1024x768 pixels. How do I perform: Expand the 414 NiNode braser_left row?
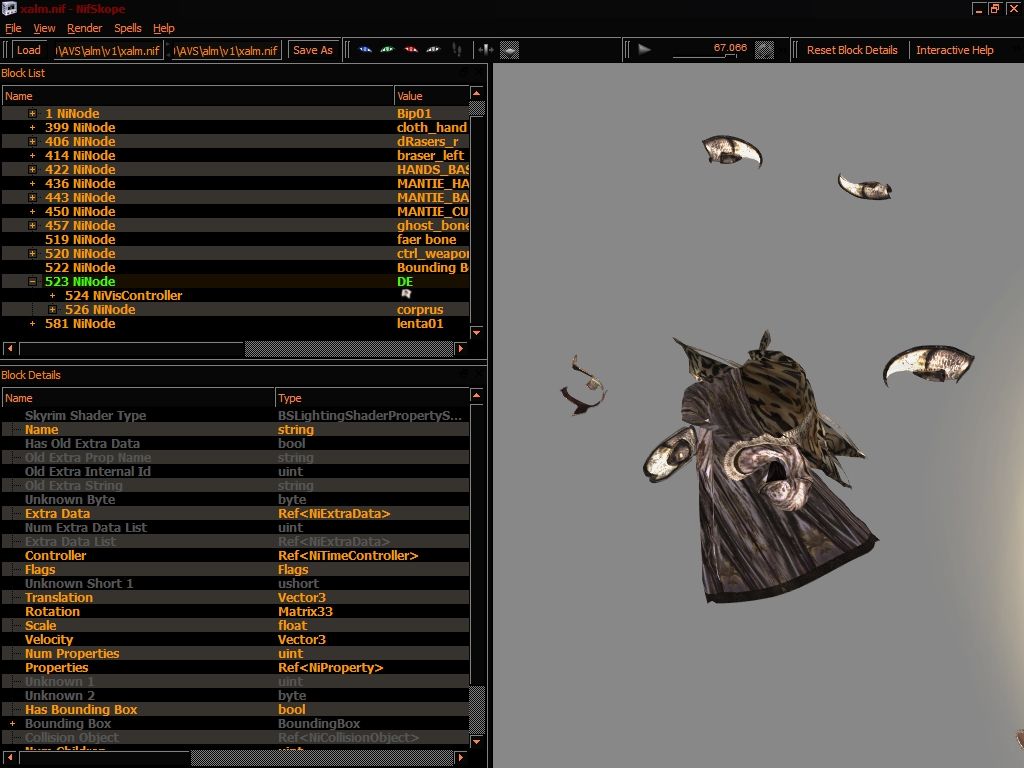click(32, 155)
